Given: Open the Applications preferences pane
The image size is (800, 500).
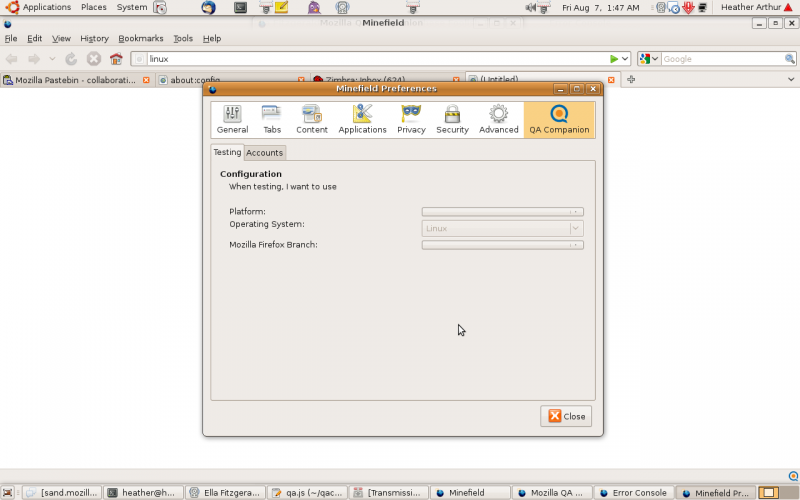Looking at the screenshot, I should (x=362, y=119).
